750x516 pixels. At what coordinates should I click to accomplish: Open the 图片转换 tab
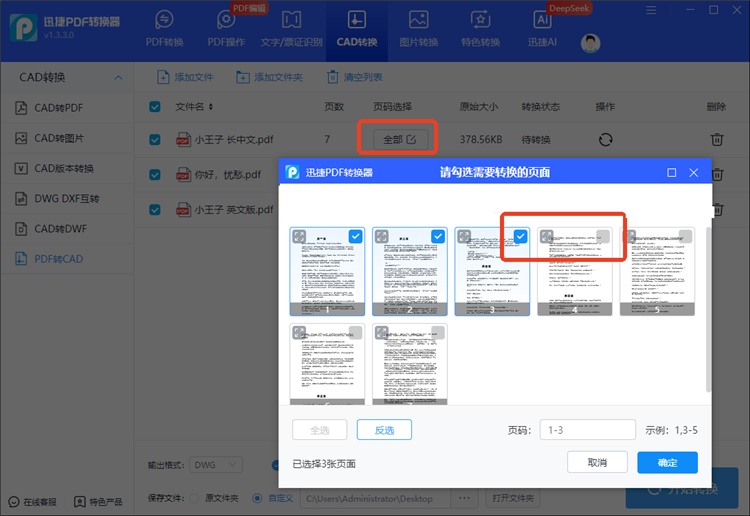pyautogui.click(x=419, y=30)
